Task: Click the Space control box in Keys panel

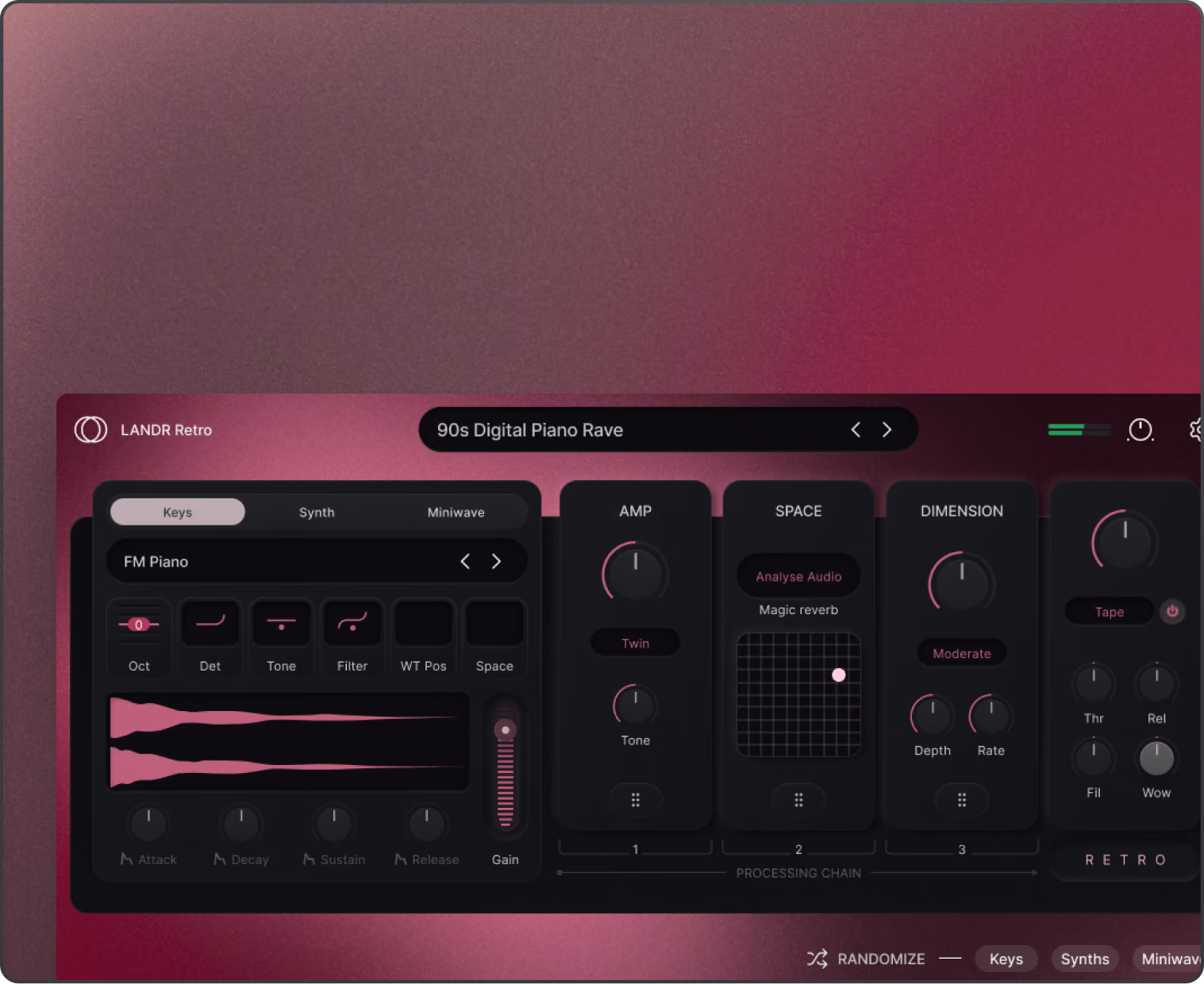Action: click(x=494, y=624)
